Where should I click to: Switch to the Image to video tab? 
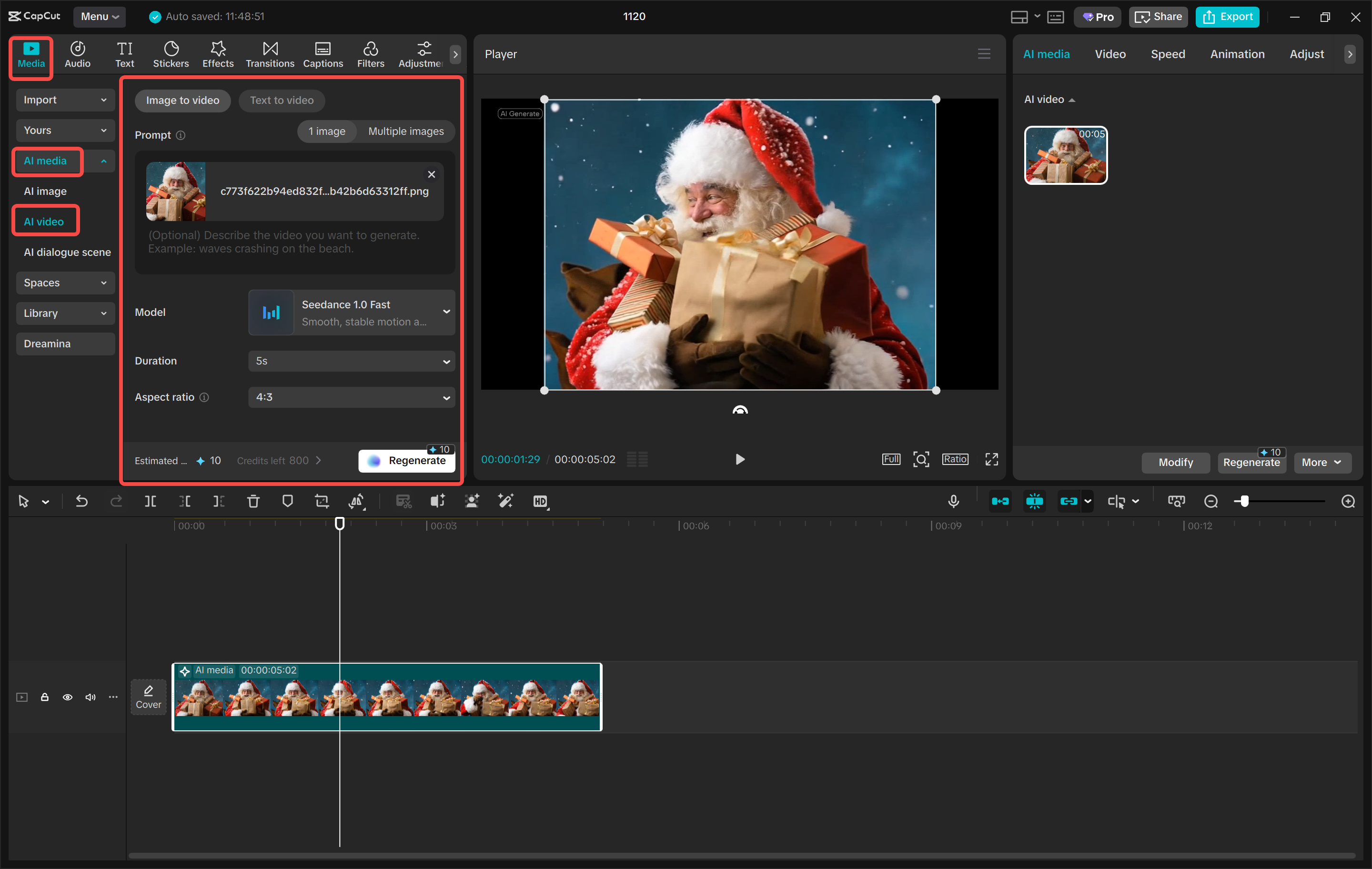(x=182, y=101)
